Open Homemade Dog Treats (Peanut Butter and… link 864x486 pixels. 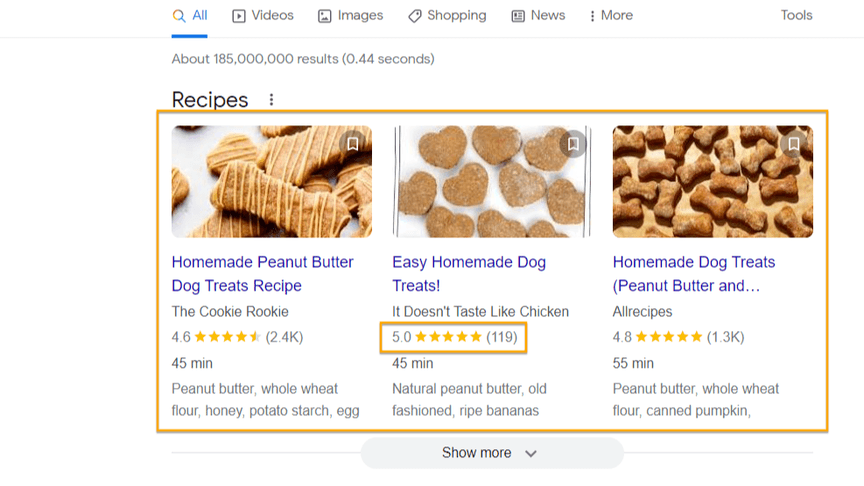694,274
